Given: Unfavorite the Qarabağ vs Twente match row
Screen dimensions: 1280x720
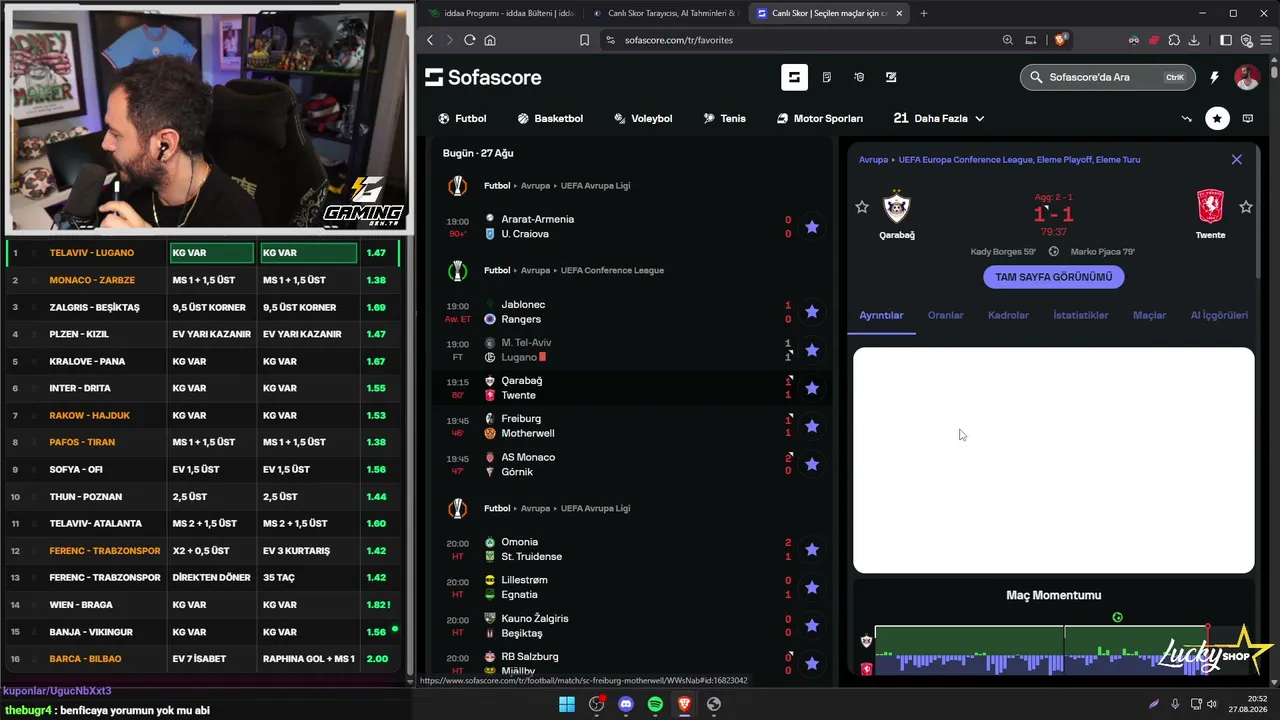Looking at the screenshot, I should [812, 388].
